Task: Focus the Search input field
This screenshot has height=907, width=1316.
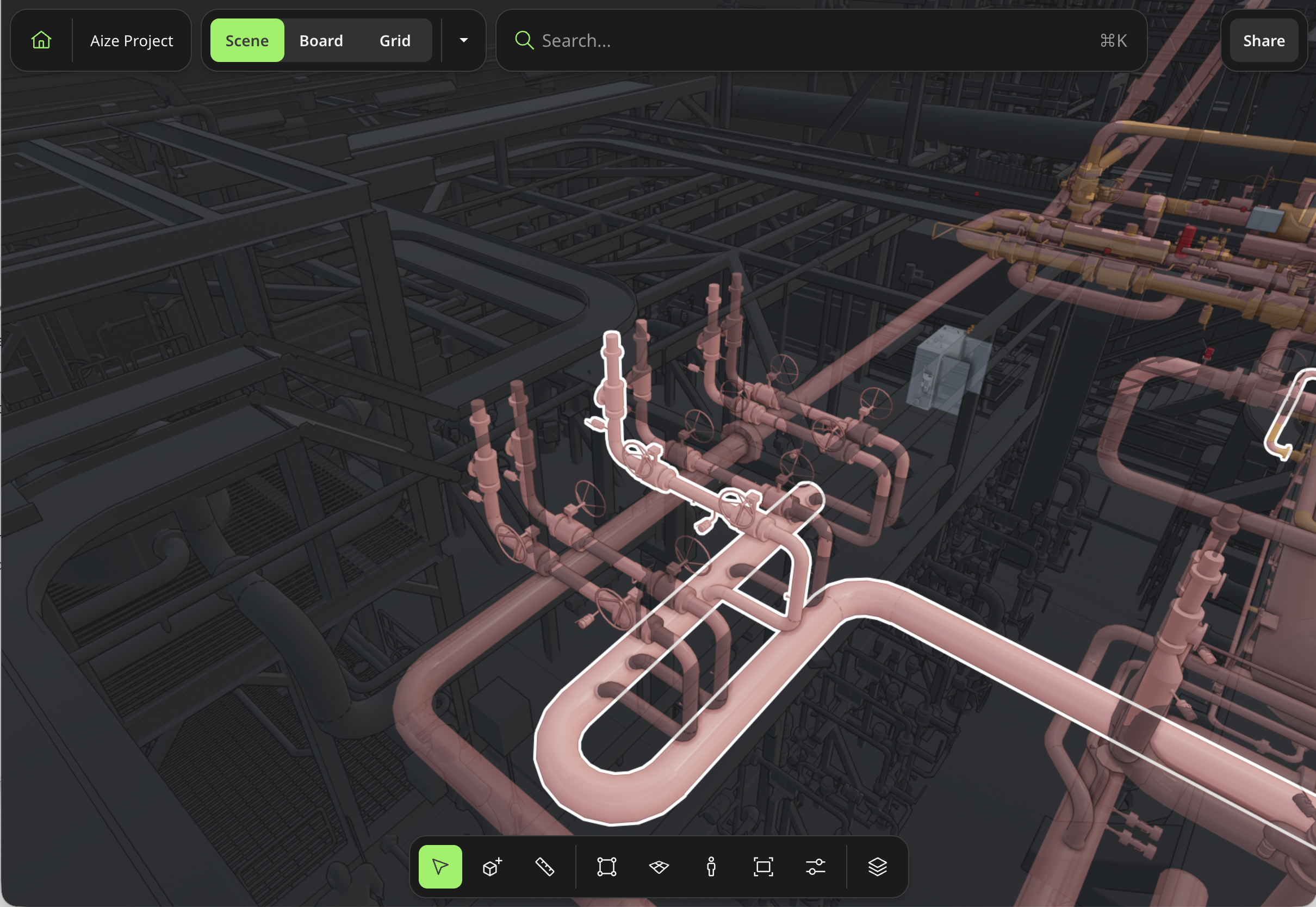Action: (x=821, y=40)
